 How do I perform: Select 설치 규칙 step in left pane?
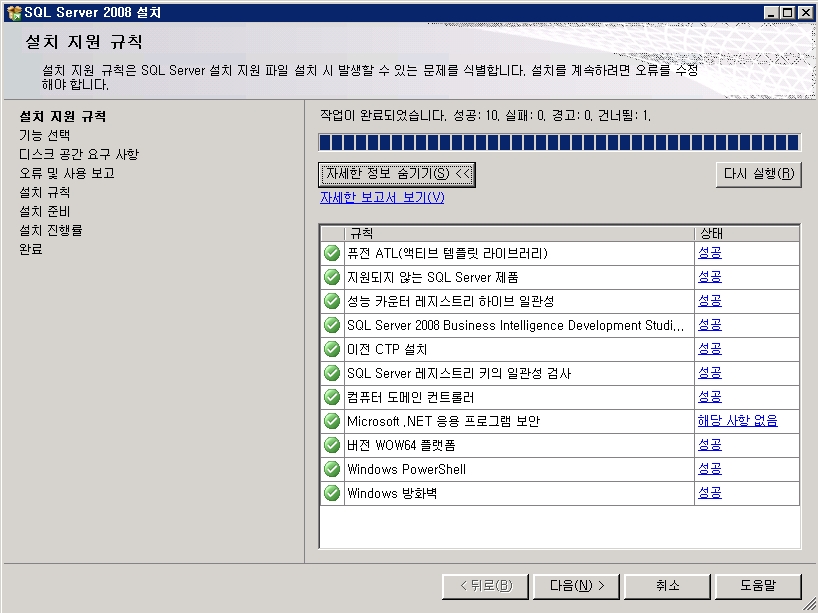pyautogui.click(x=44, y=193)
